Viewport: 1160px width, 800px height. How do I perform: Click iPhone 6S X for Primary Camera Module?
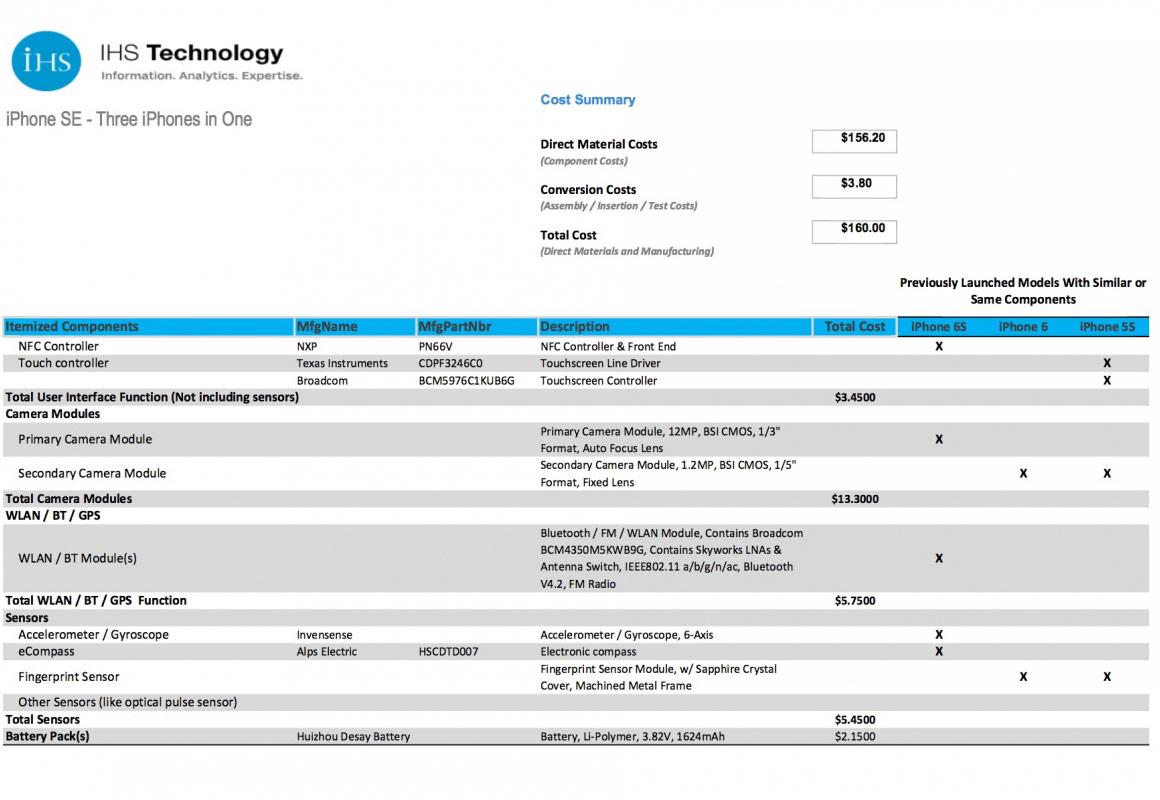pos(939,439)
